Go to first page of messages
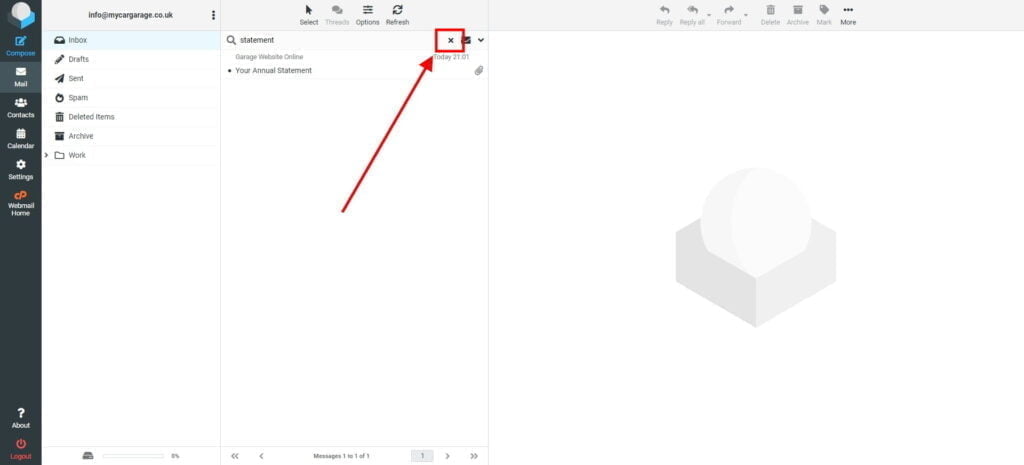The height and width of the screenshot is (465, 1024). 235,456
